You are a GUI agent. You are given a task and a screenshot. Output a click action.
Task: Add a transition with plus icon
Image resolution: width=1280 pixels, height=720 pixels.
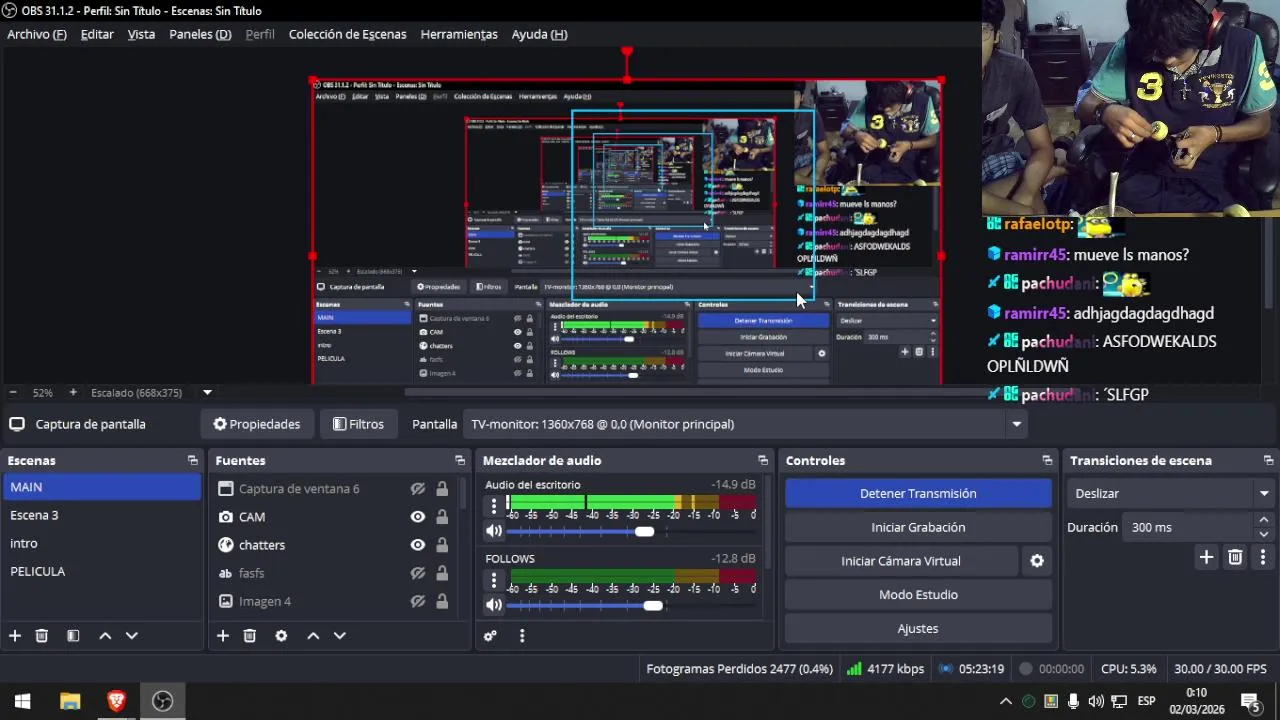tap(1206, 558)
